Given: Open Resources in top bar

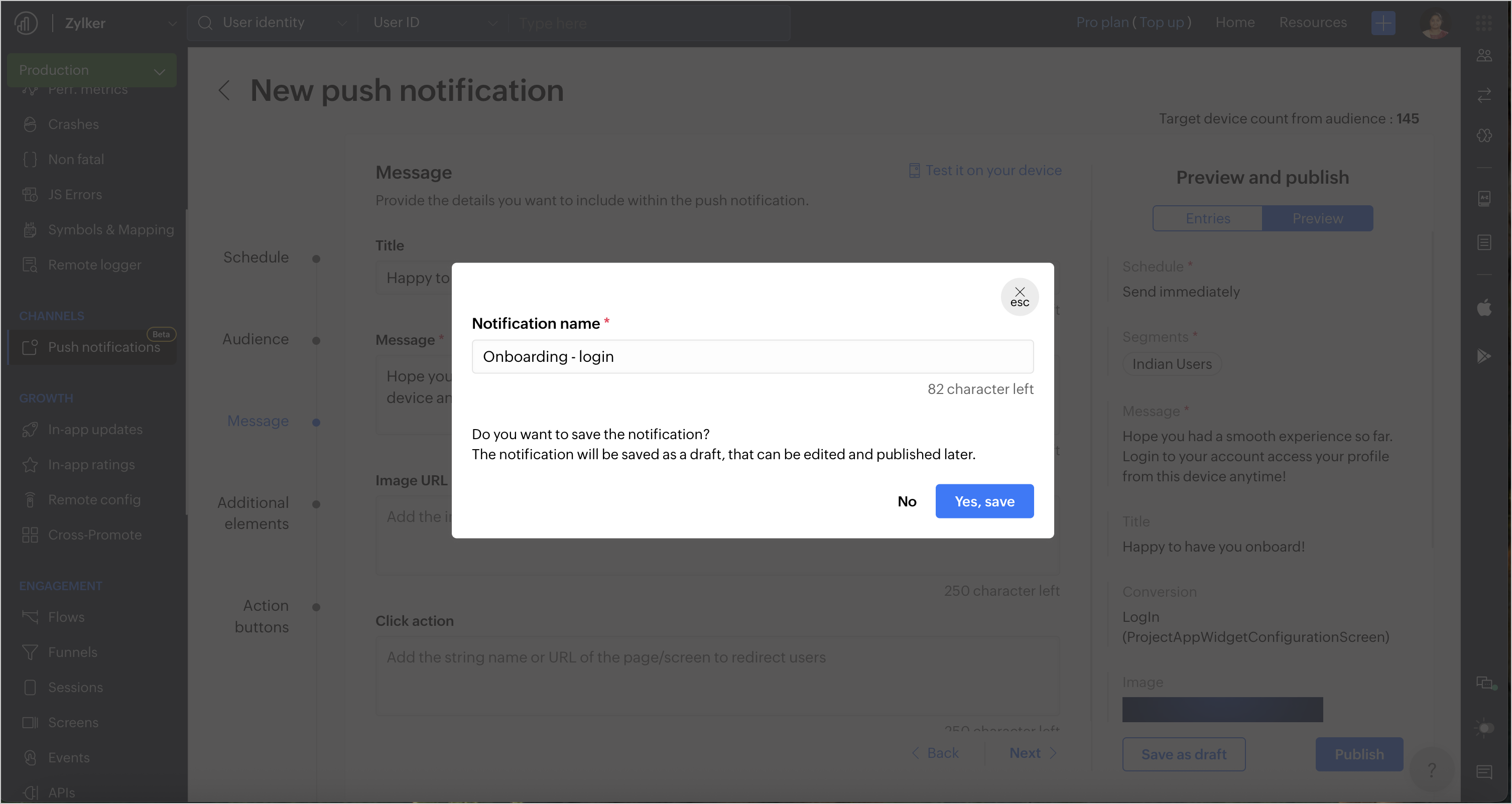Looking at the screenshot, I should (x=1312, y=22).
